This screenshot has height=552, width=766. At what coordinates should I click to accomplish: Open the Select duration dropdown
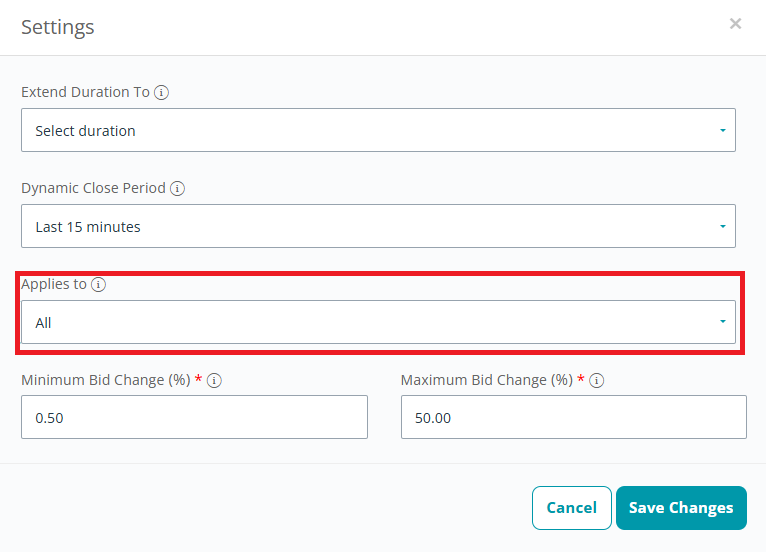pyautogui.click(x=378, y=130)
